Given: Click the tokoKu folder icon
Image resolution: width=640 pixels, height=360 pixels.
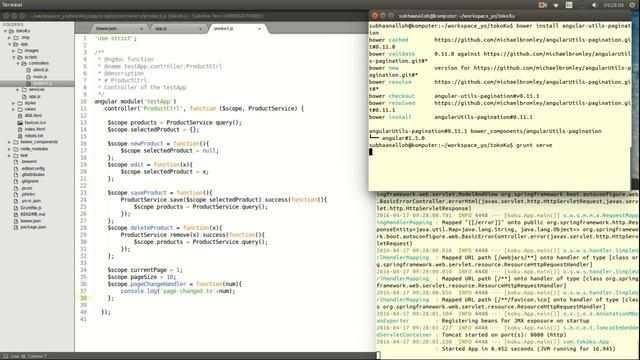Looking at the screenshot, I should pyautogui.click(x=11, y=31).
